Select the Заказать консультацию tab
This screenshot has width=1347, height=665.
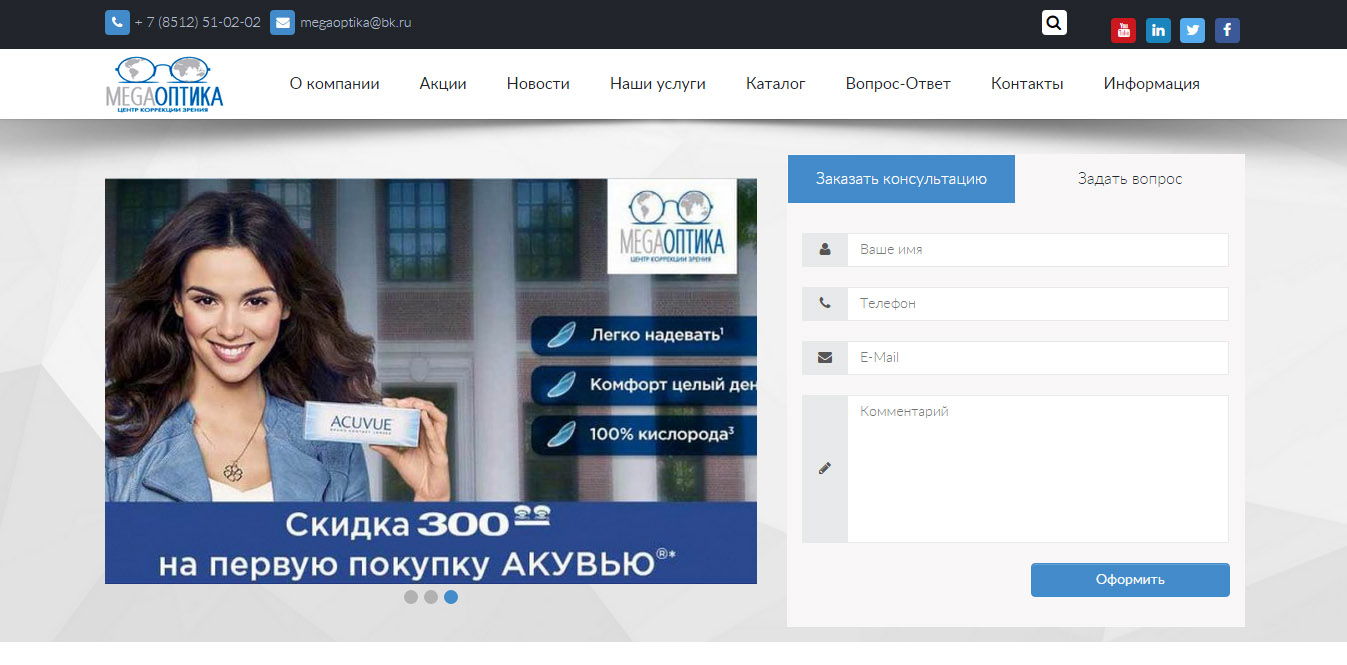tap(901, 179)
